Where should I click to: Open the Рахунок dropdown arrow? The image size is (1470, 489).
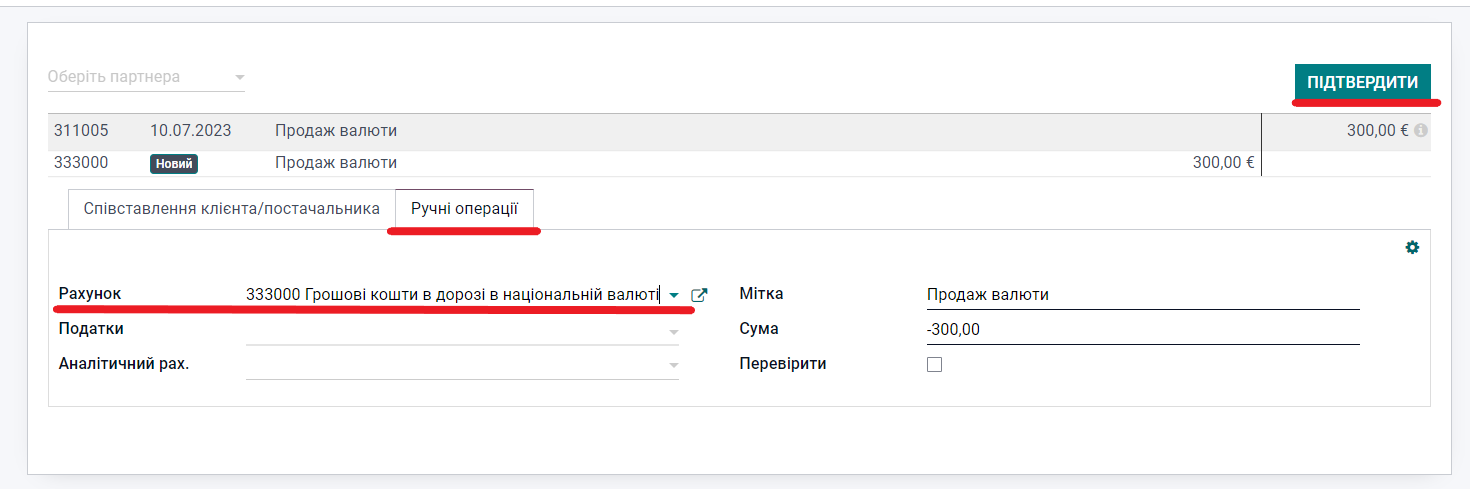[x=674, y=295]
